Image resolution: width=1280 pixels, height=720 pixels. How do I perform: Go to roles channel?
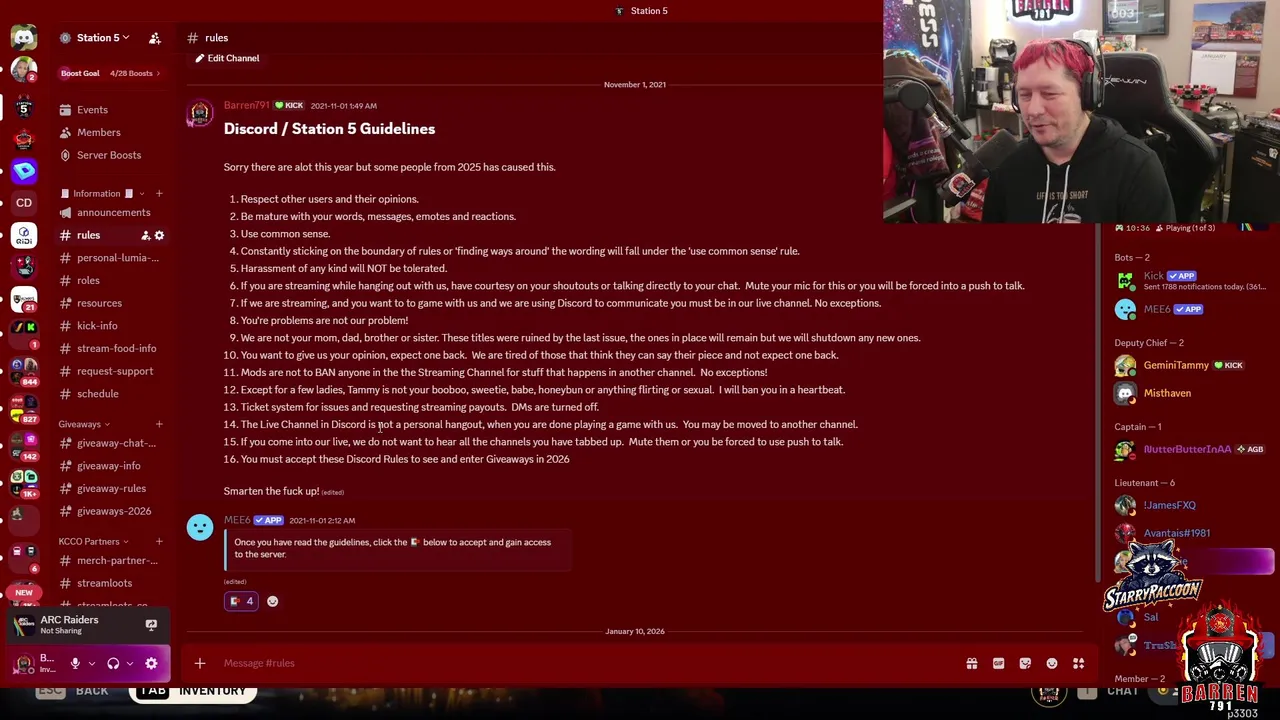pos(88,281)
